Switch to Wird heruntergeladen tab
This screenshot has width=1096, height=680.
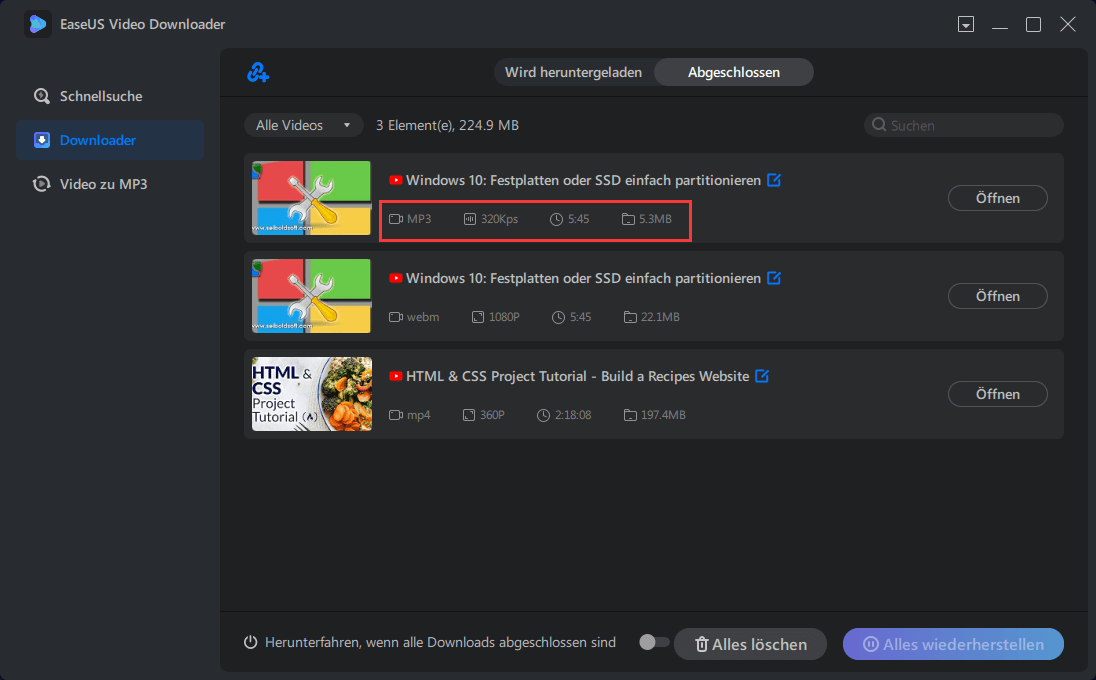tap(573, 72)
